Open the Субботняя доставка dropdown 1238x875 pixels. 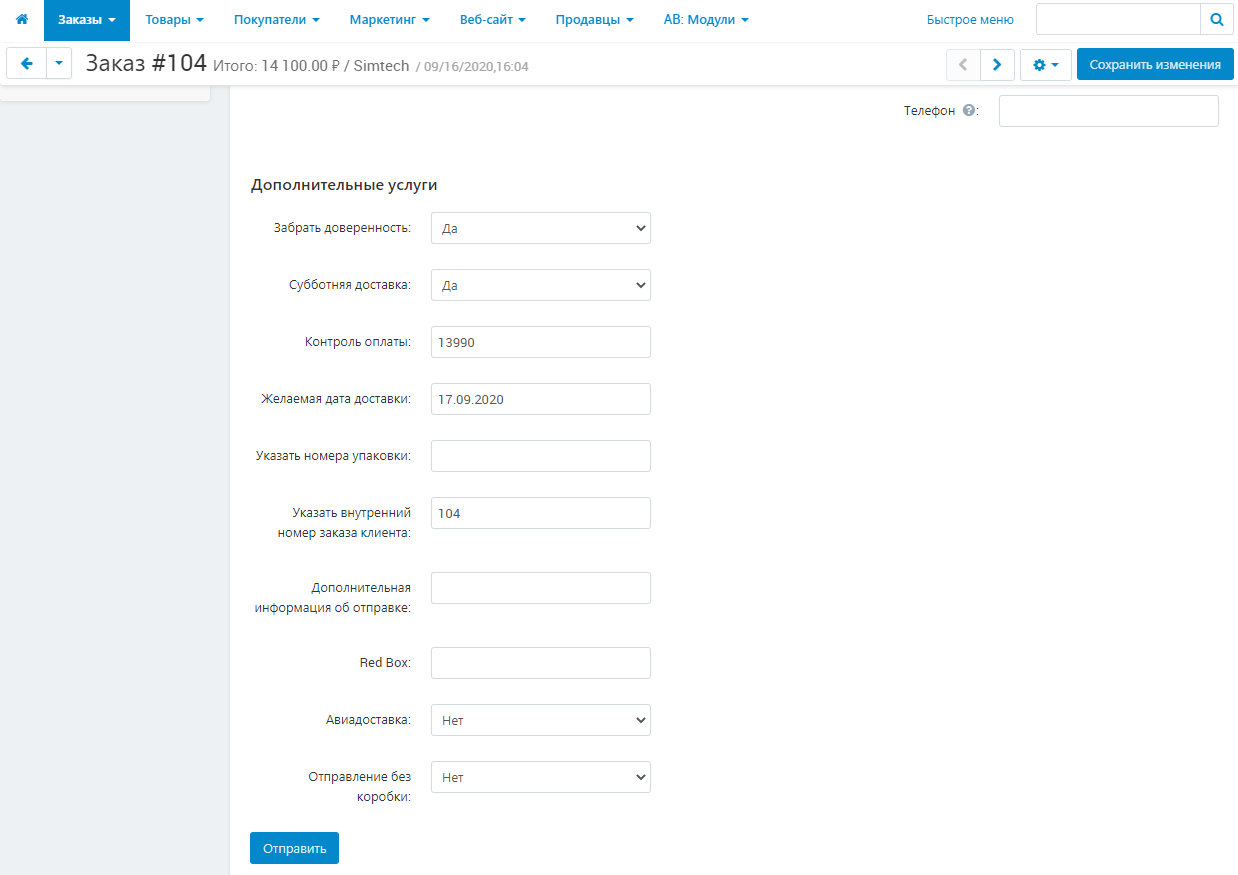[x=540, y=285]
